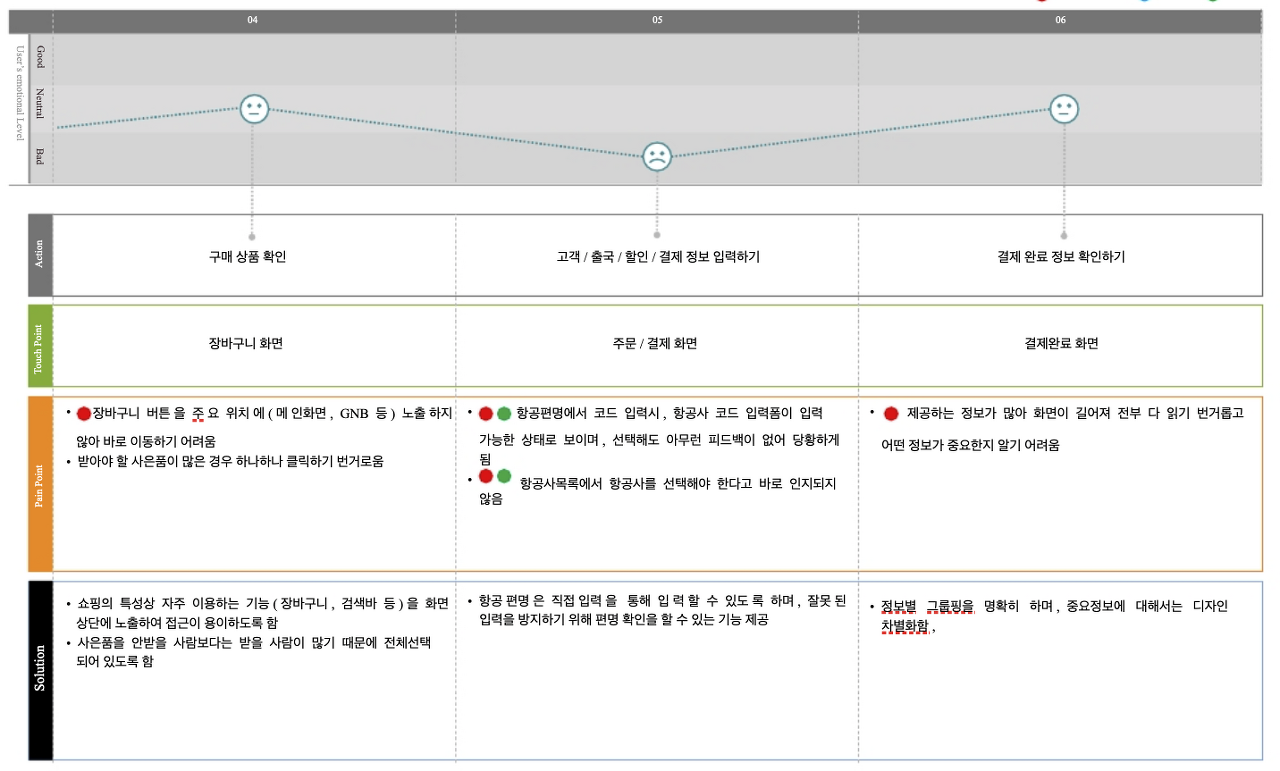Click pain point text 항공편명에서 코드 입력시
1280x771 pixels.
point(659,436)
